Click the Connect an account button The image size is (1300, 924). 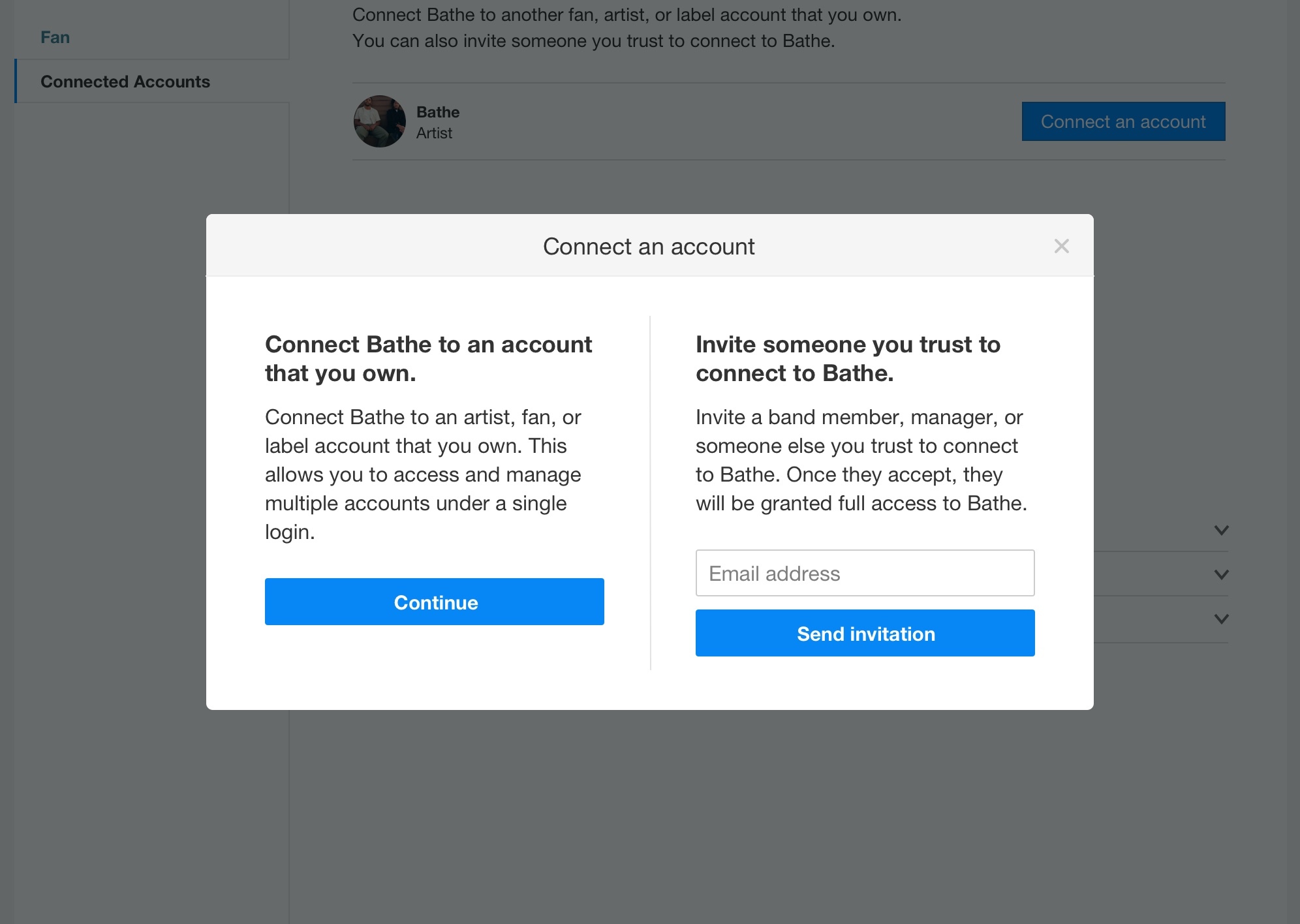tap(1122, 121)
